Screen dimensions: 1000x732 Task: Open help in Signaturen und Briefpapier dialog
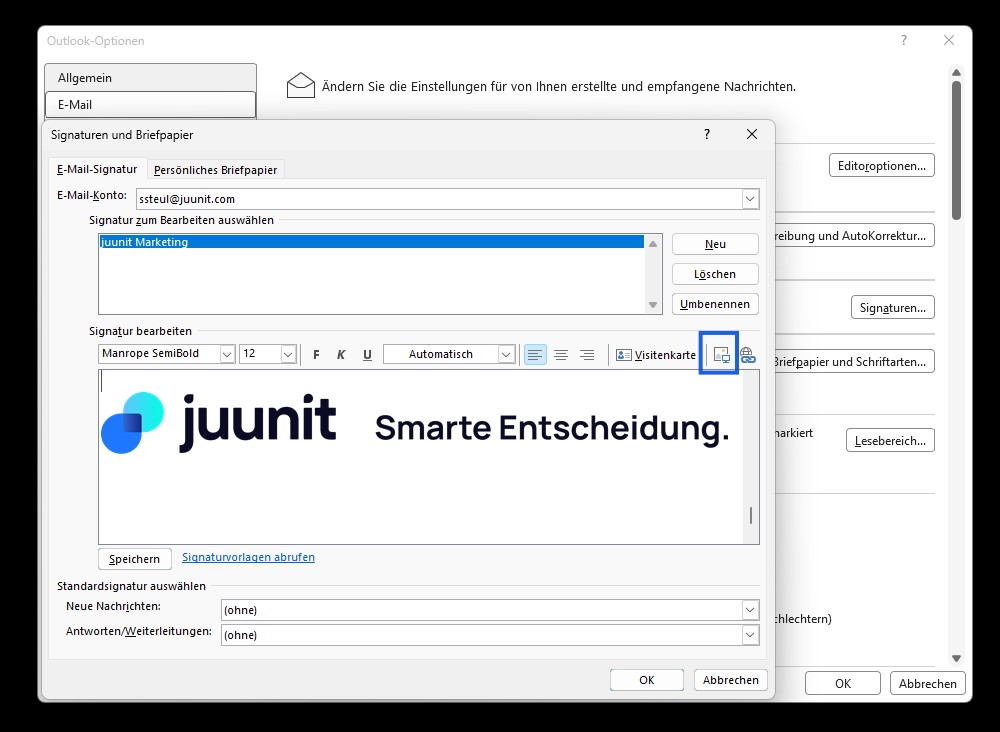[x=707, y=134]
